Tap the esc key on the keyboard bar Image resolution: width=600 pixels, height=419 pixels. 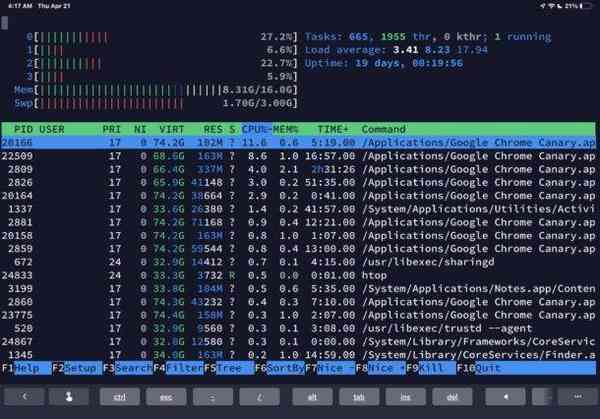[166, 397]
